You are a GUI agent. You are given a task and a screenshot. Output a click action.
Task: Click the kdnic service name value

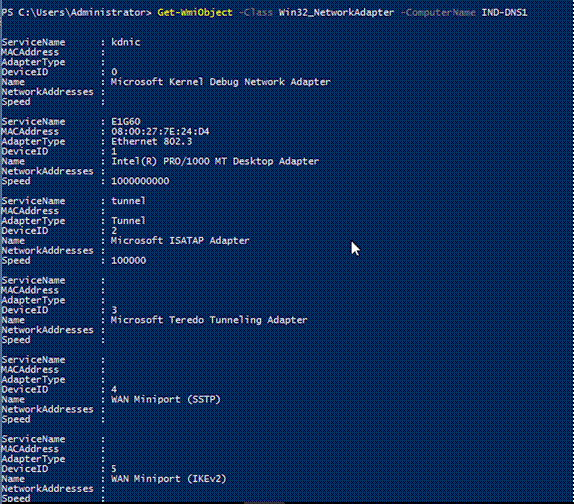pyautogui.click(x=126, y=42)
